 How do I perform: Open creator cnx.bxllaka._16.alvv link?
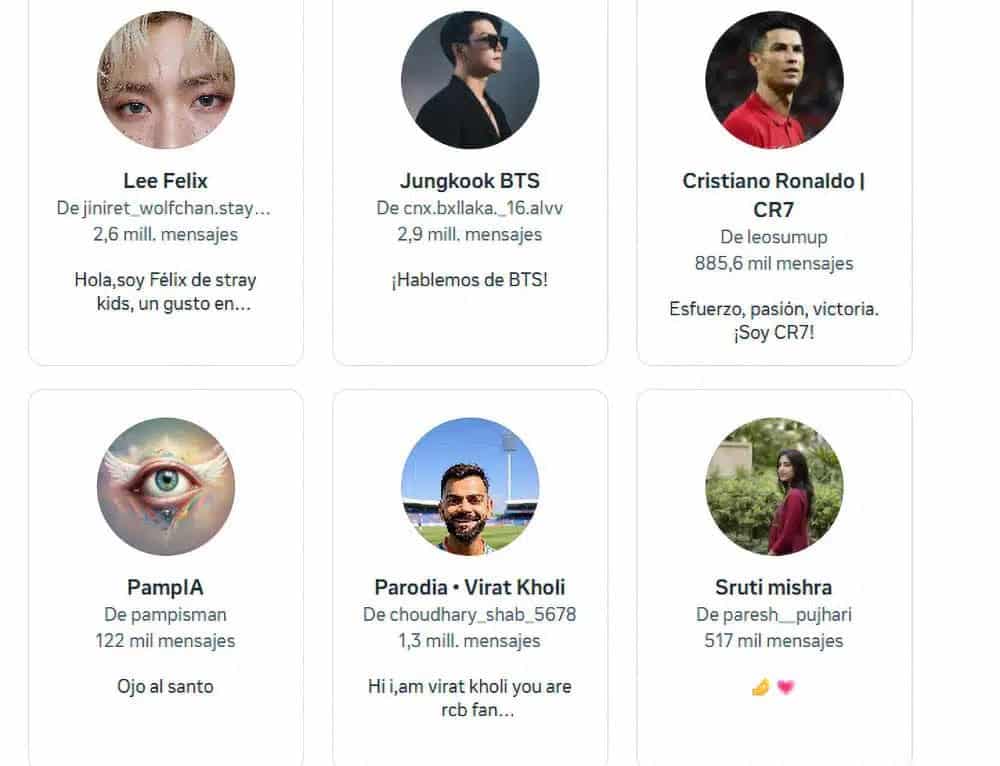pyautogui.click(x=480, y=208)
